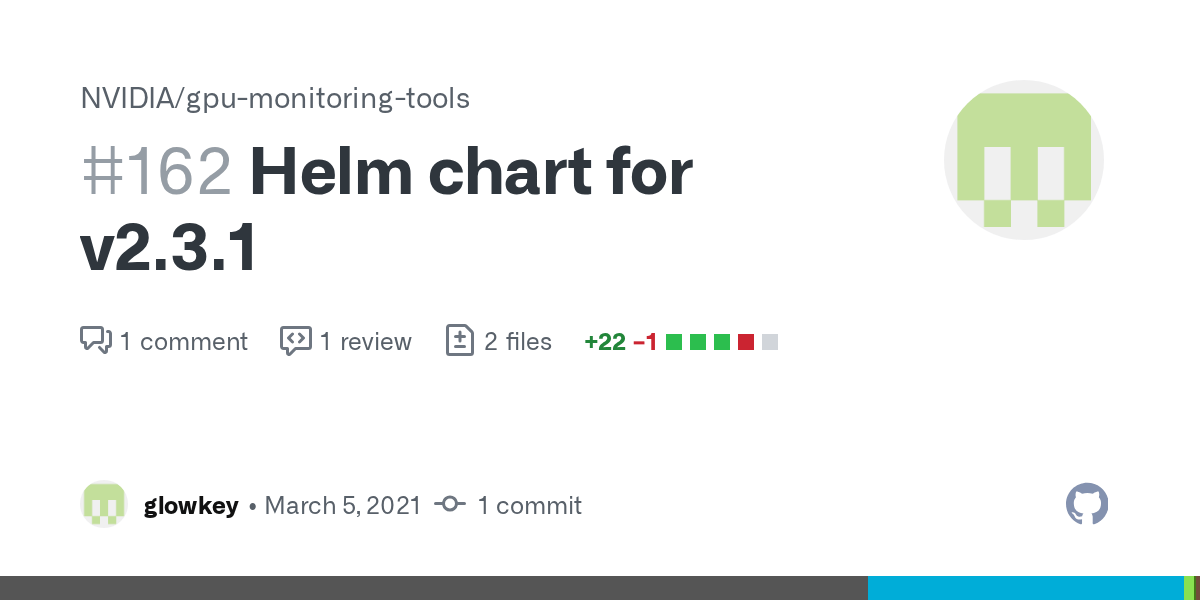Click the comment speech bubbles icon

(x=95, y=341)
